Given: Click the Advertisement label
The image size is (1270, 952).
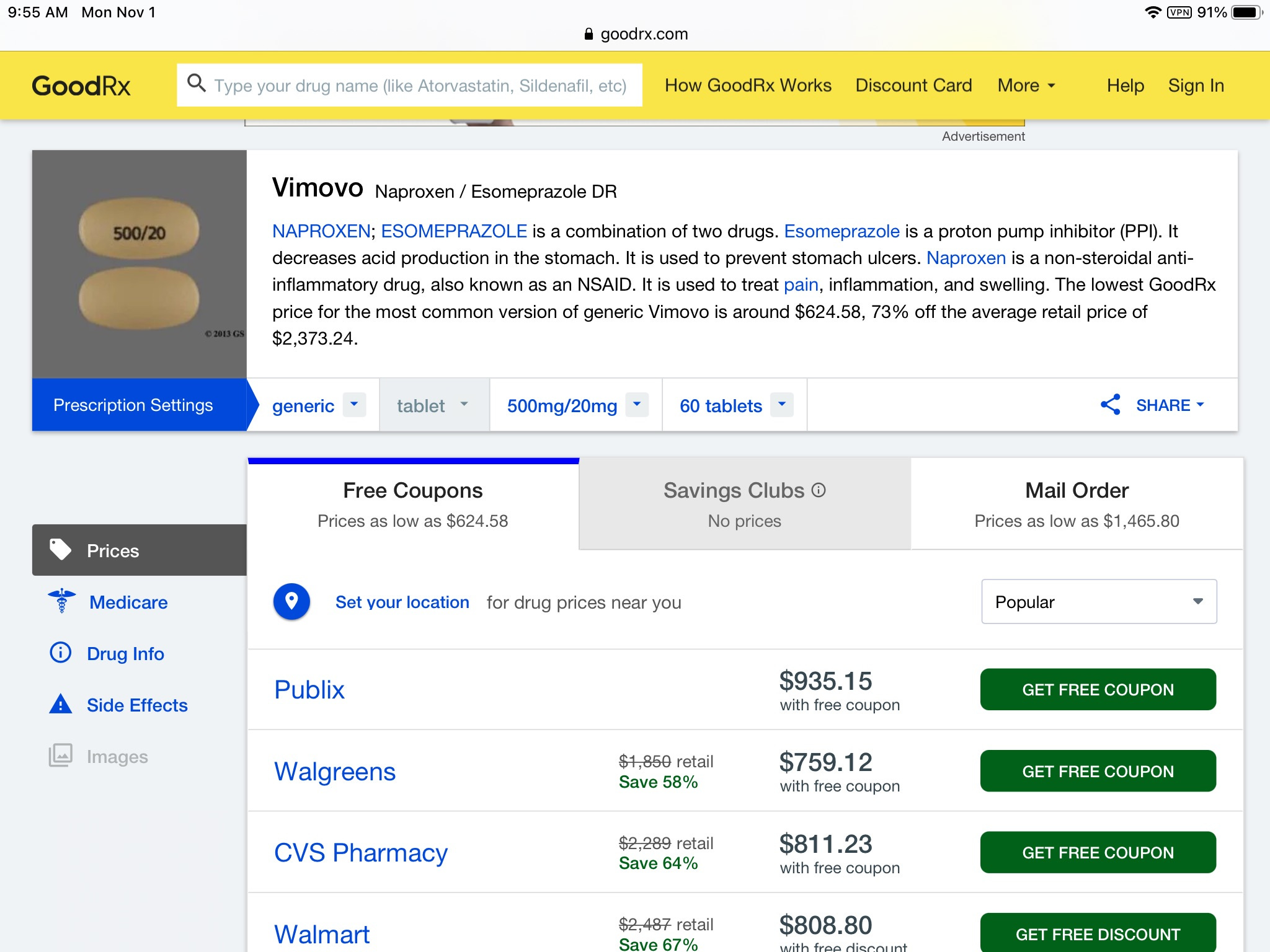Looking at the screenshot, I should point(983,136).
